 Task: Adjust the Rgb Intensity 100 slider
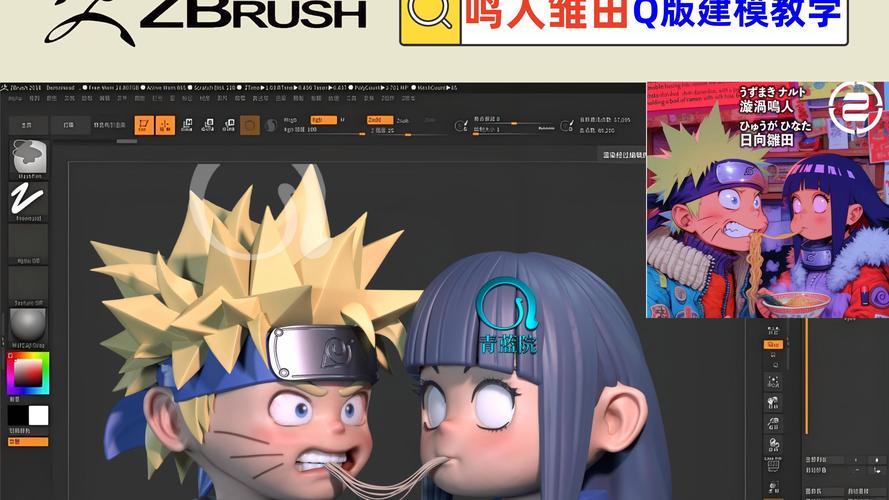324,130
